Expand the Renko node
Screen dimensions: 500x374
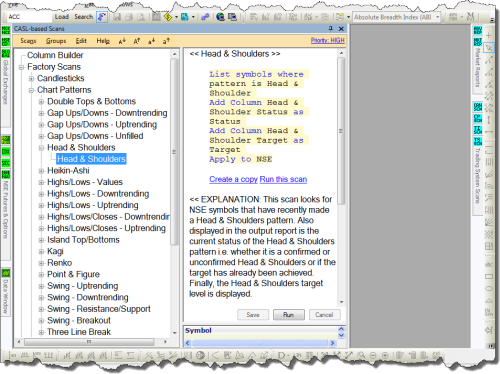click(41, 263)
